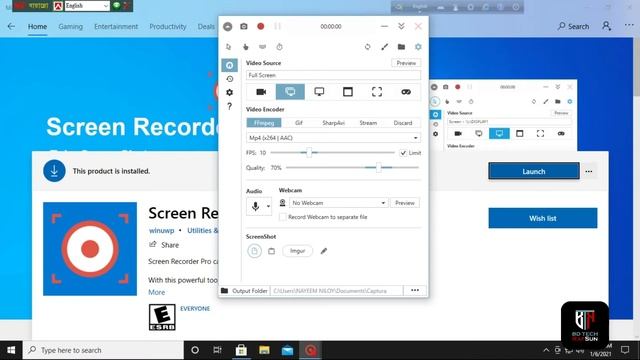Open the drawing pencil tool in toolbar
Screen dimensions: 640x360
pos(384,47)
